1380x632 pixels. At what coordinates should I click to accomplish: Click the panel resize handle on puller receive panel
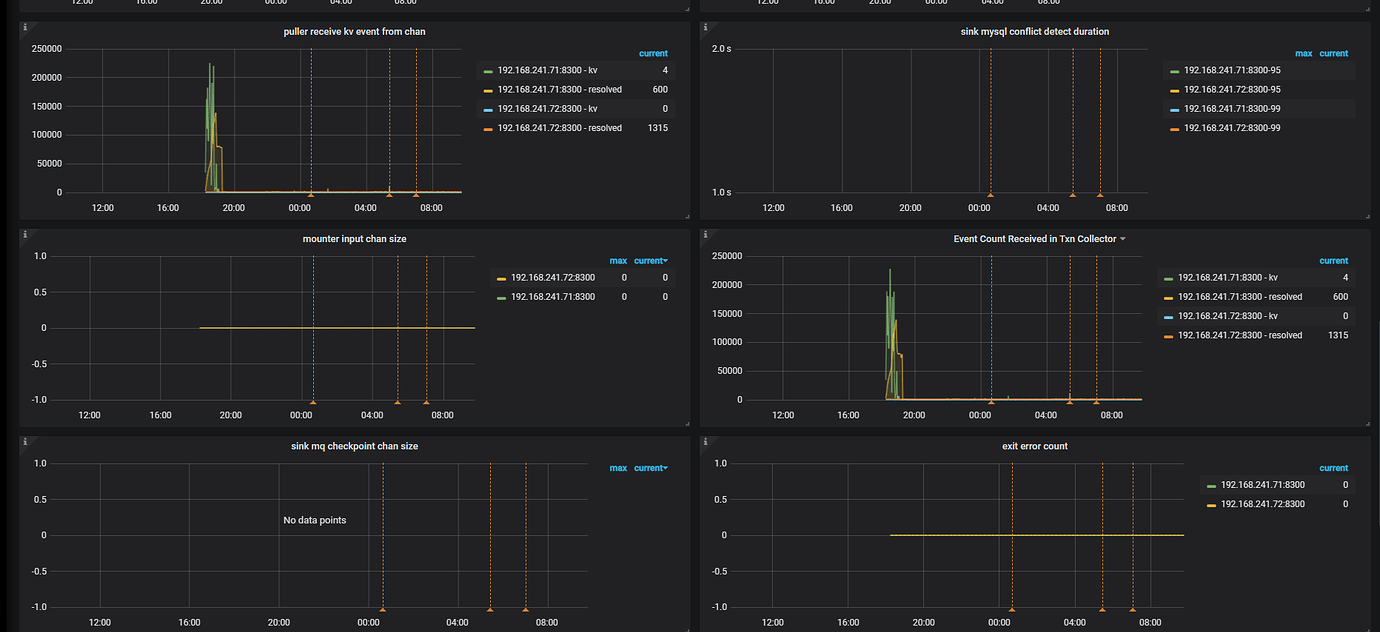point(686,214)
